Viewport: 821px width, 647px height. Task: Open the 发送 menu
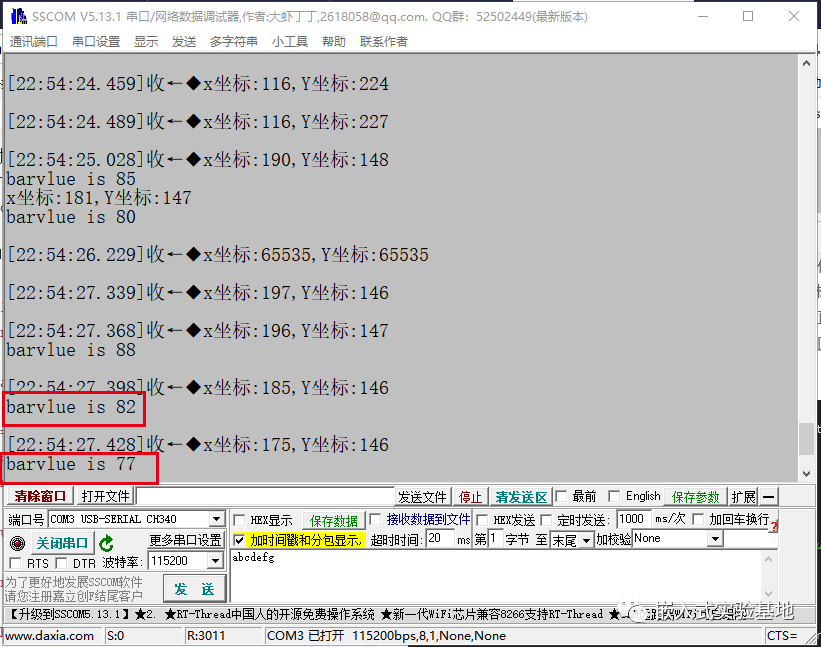click(184, 41)
